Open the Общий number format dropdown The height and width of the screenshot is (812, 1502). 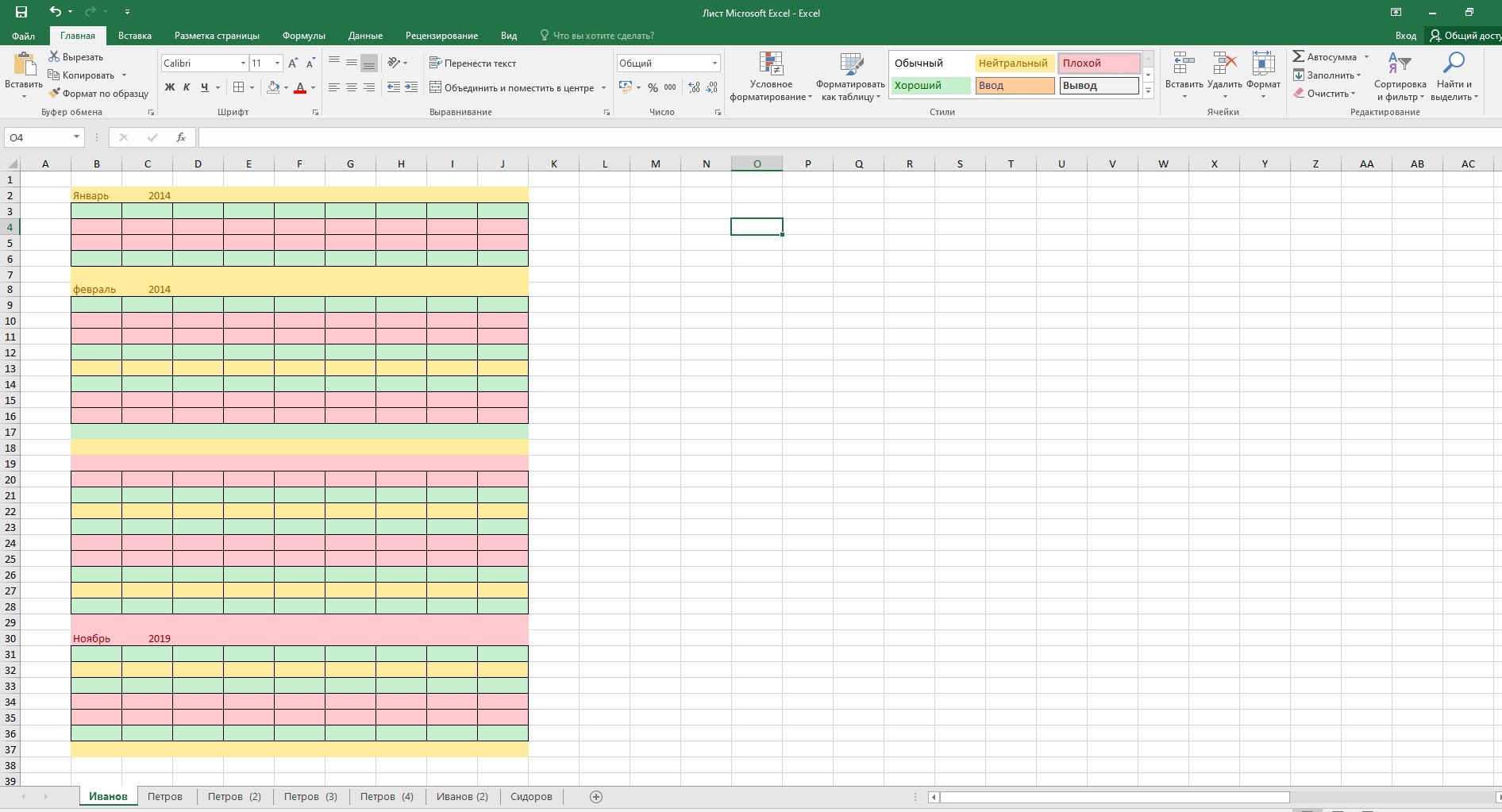point(714,63)
